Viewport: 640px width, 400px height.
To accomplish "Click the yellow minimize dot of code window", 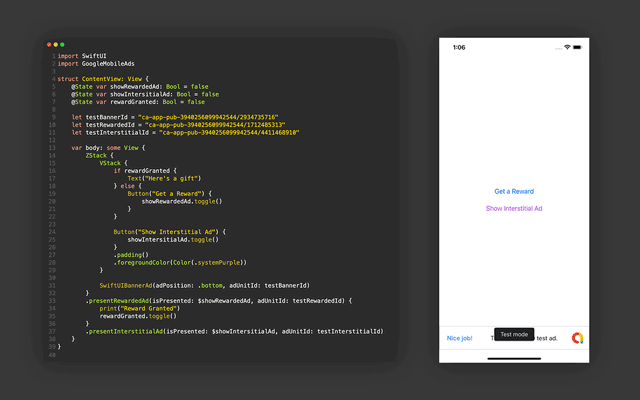I will coord(56,44).
